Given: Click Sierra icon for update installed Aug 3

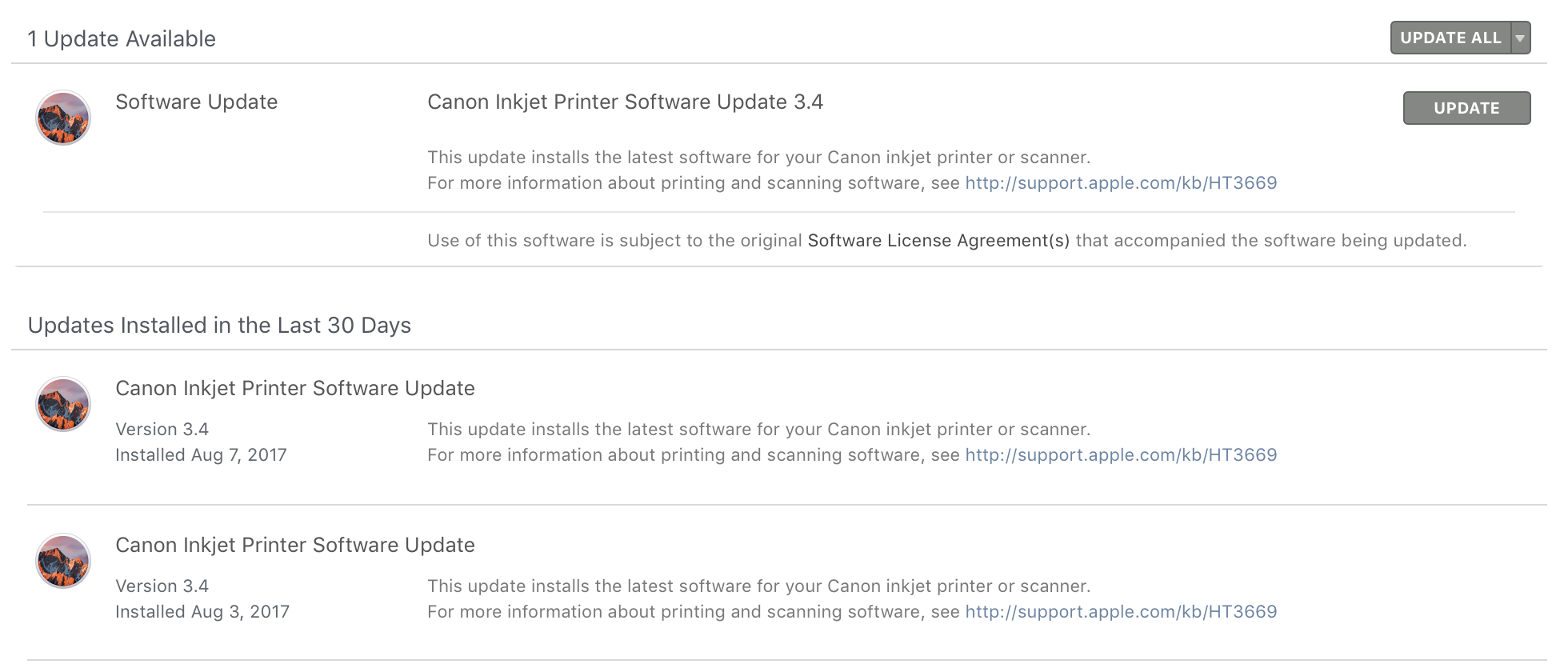Looking at the screenshot, I should 63,561.
